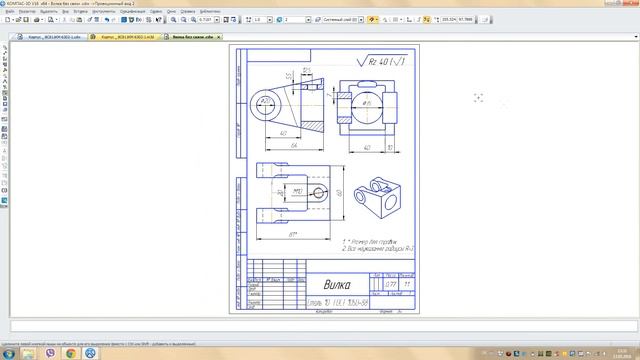Toggle the highlighted rounding mode icon
This screenshot has height=360, width=640.
[x=427, y=20]
